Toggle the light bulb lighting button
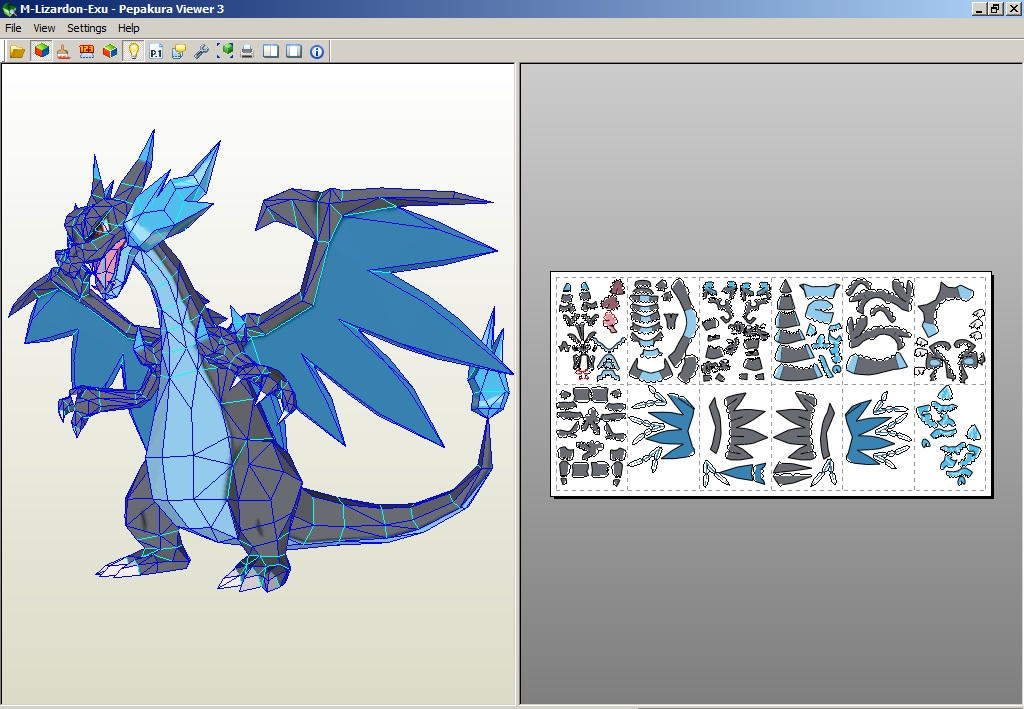Image resolution: width=1024 pixels, height=709 pixels. point(134,51)
